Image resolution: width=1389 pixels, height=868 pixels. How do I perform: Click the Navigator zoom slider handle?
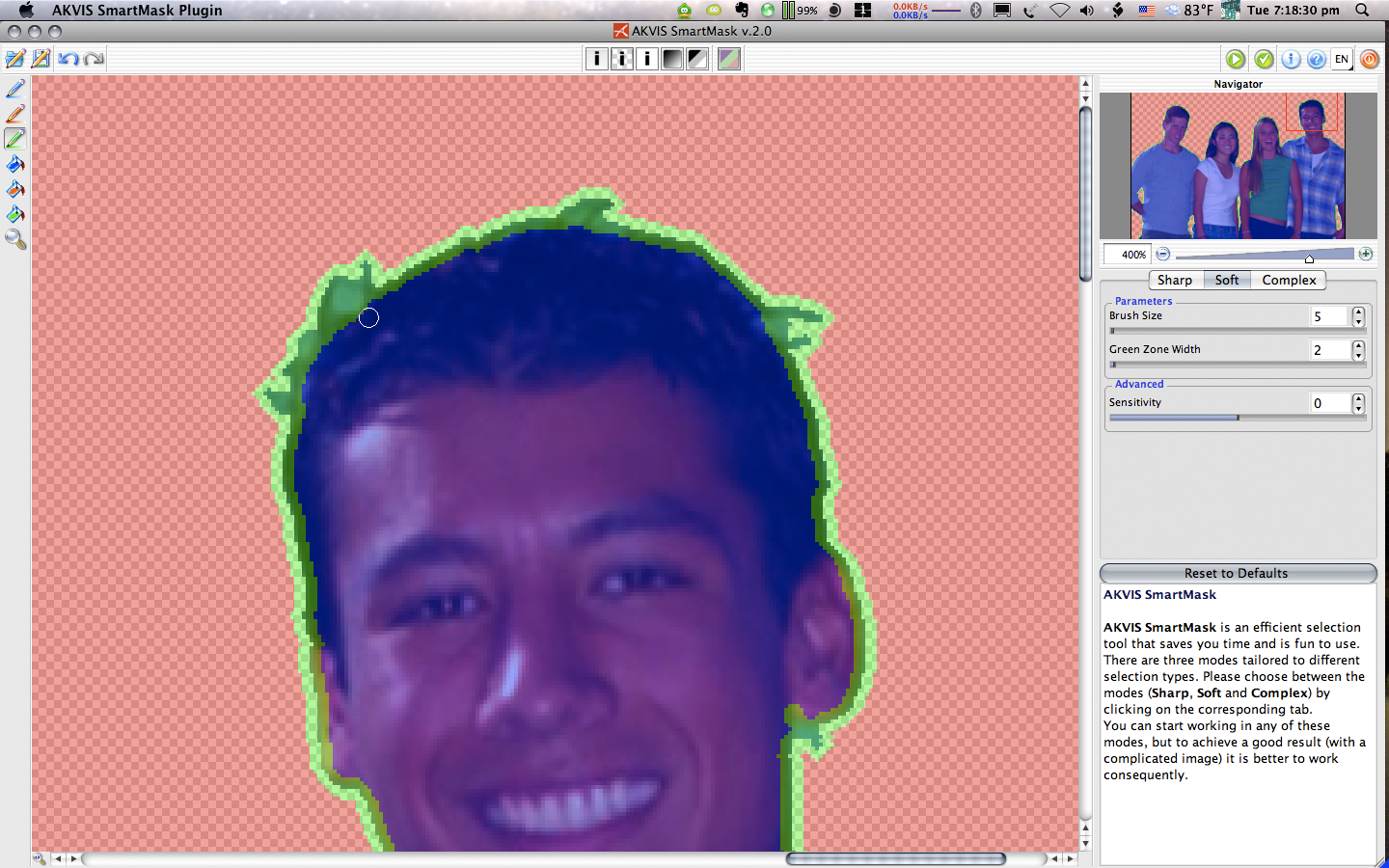coord(1309,258)
